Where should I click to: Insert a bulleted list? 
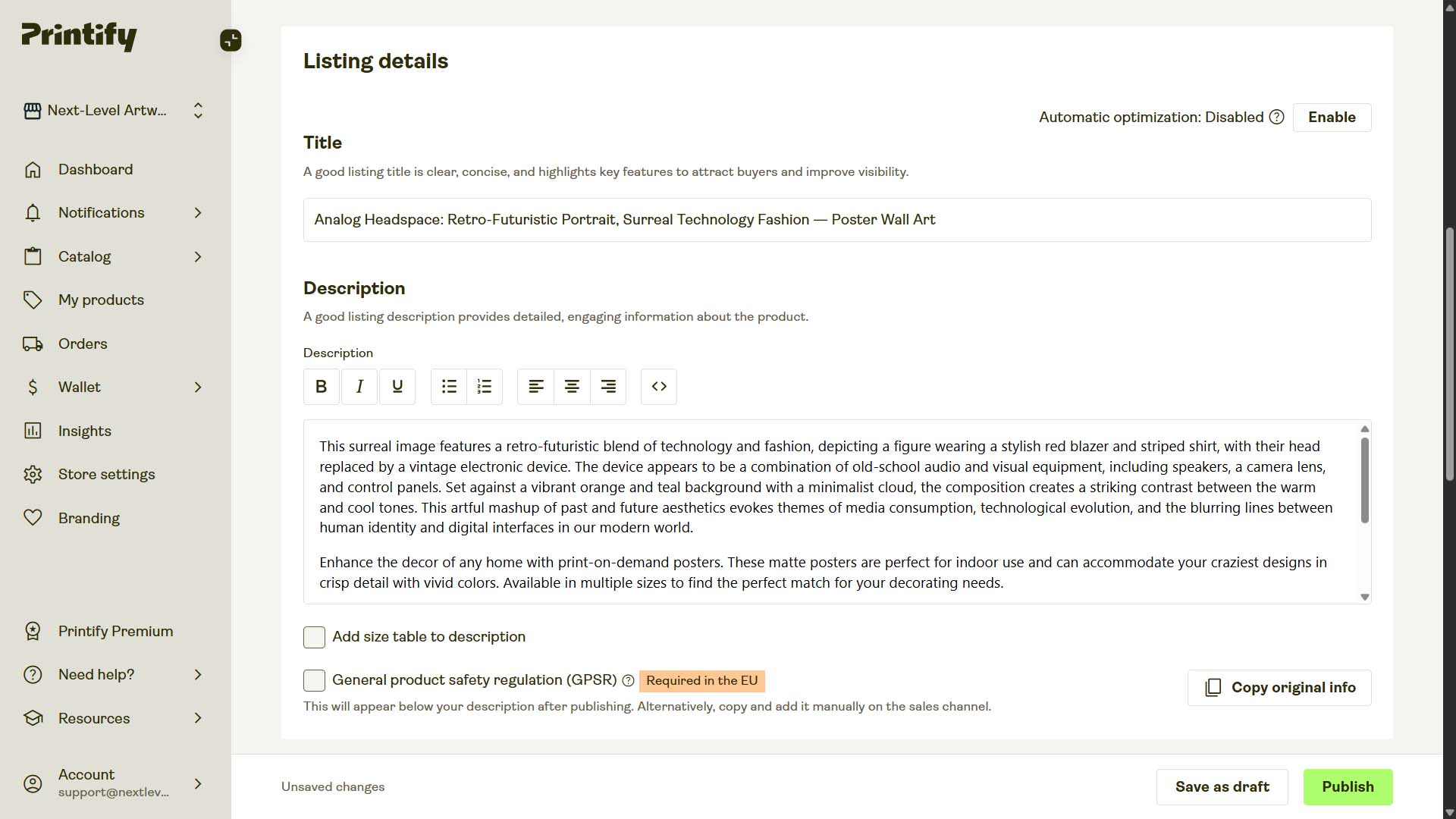click(x=449, y=387)
